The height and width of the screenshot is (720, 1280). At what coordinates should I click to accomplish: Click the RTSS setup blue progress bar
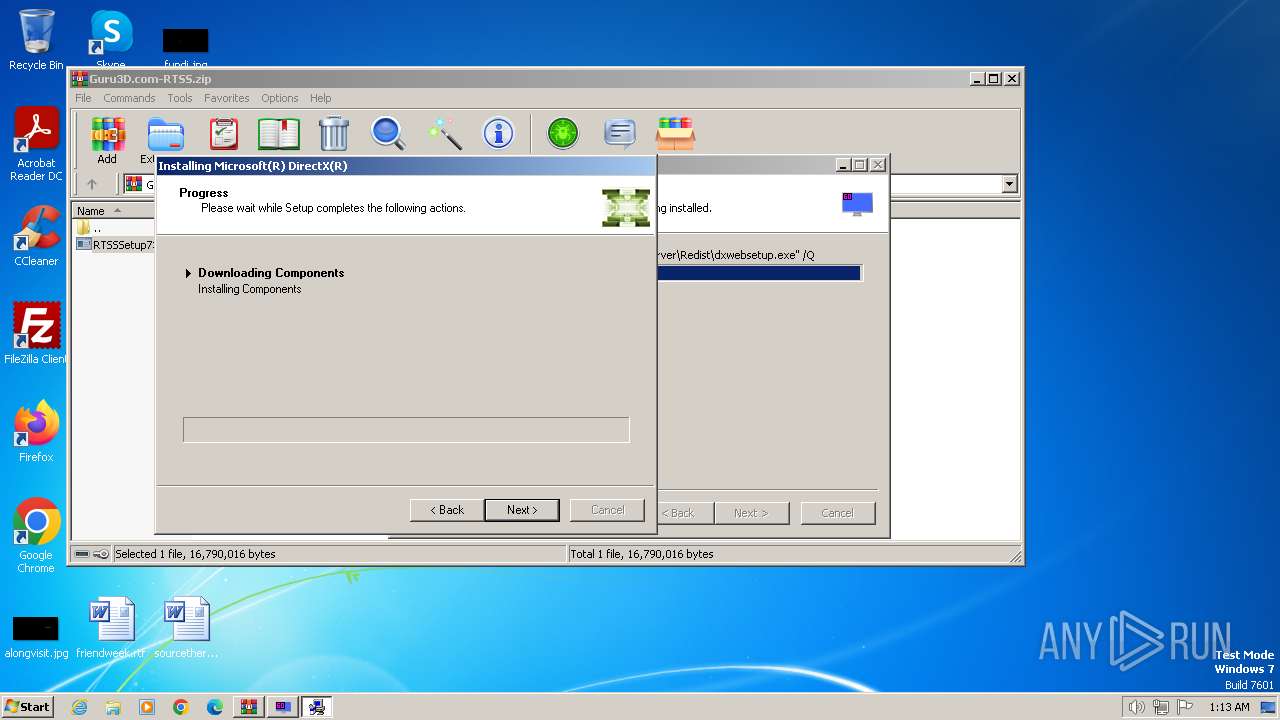pyautogui.click(x=760, y=273)
